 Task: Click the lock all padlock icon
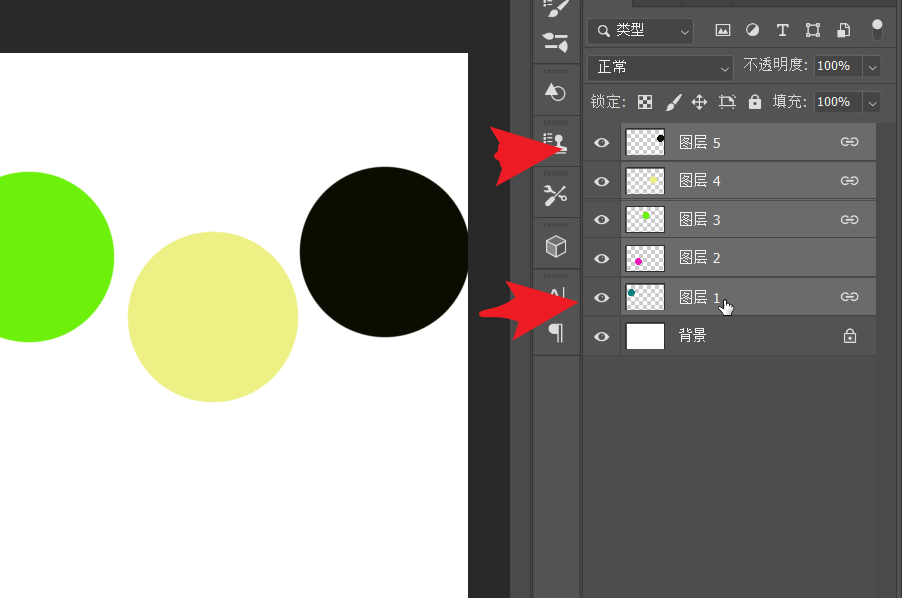(x=755, y=102)
